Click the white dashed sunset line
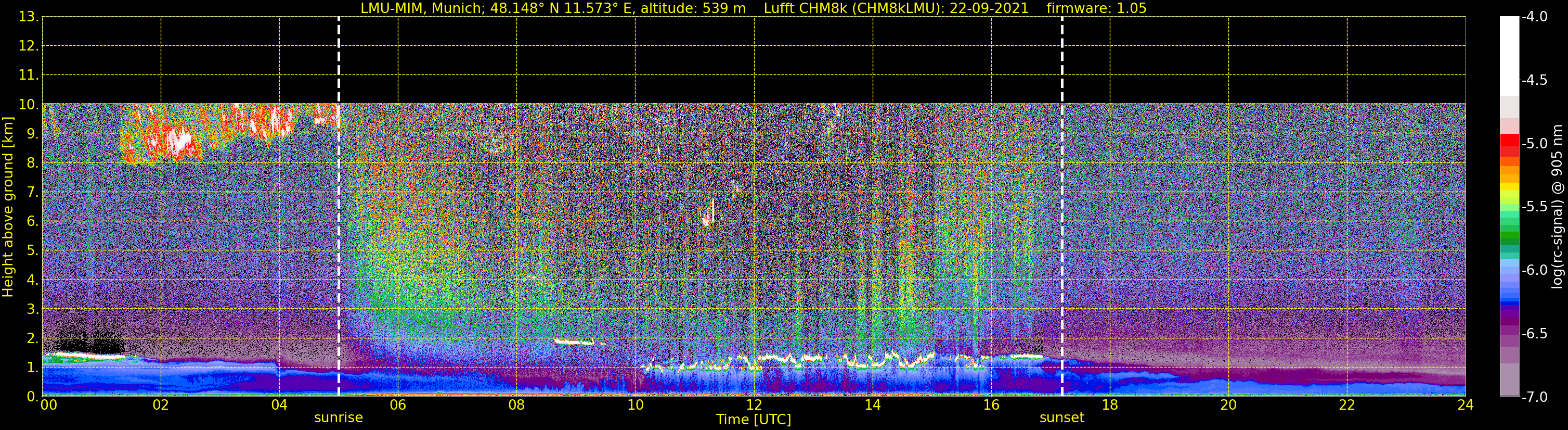The width and height of the screenshot is (1568, 430). coord(1062,207)
